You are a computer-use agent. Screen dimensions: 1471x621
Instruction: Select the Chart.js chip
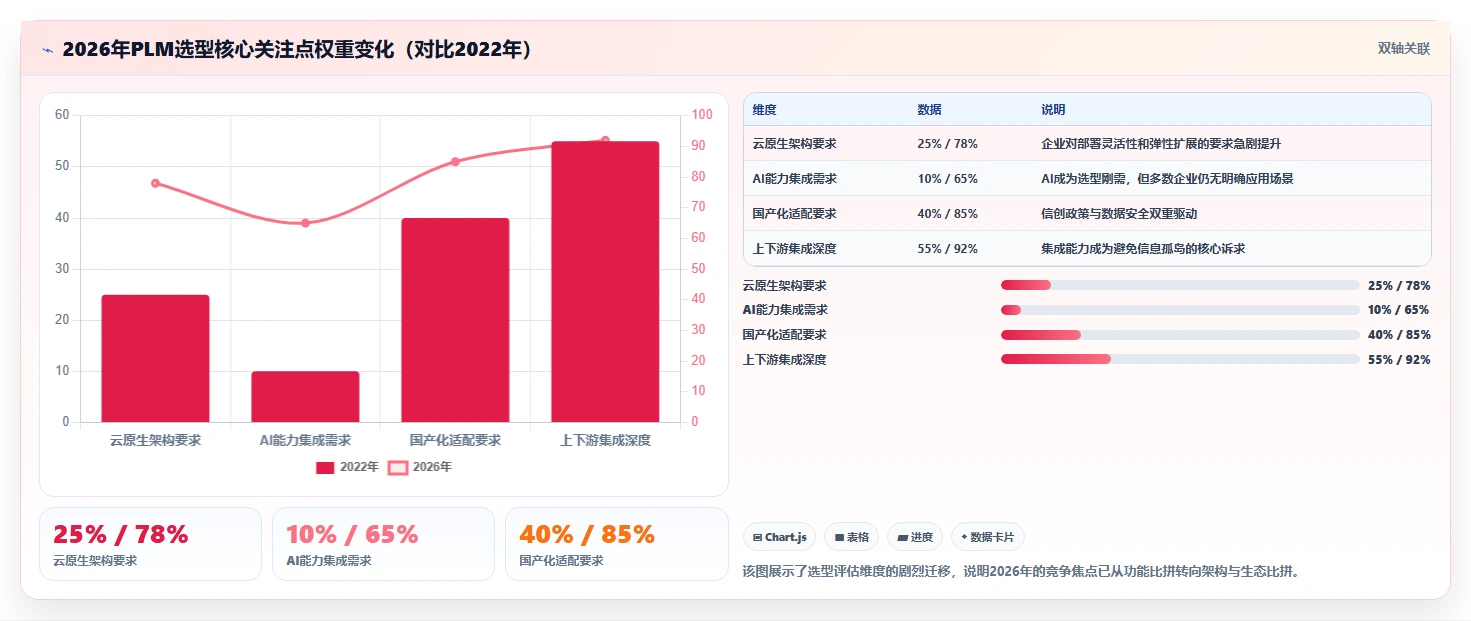[x=779, y=537]
